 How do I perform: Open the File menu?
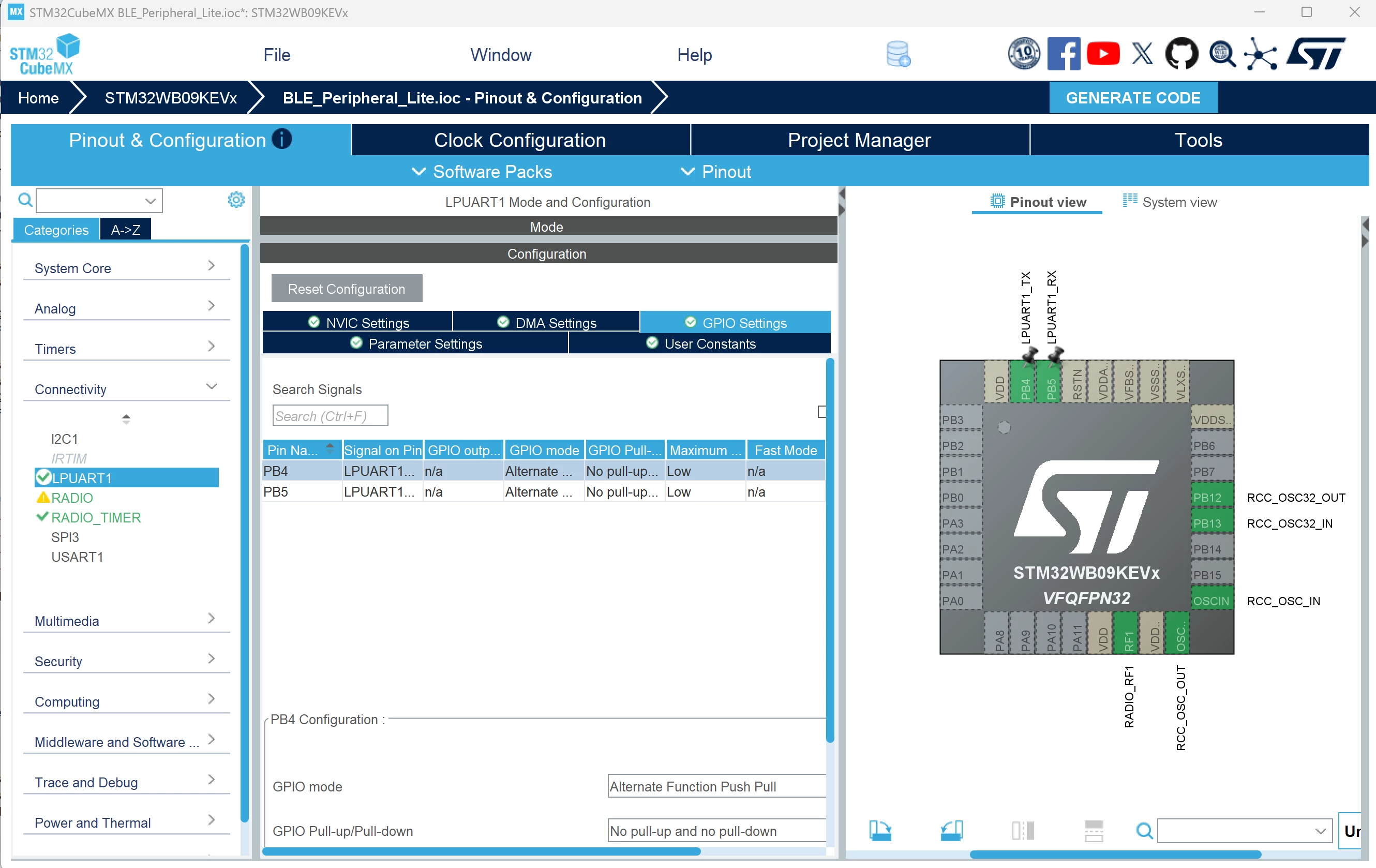point(277,55)
